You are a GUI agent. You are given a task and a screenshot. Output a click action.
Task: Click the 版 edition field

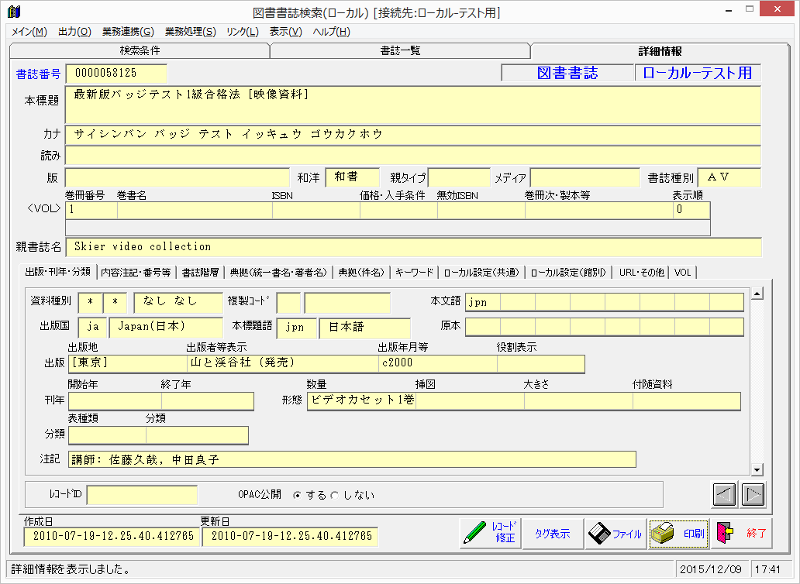(178, 178)
